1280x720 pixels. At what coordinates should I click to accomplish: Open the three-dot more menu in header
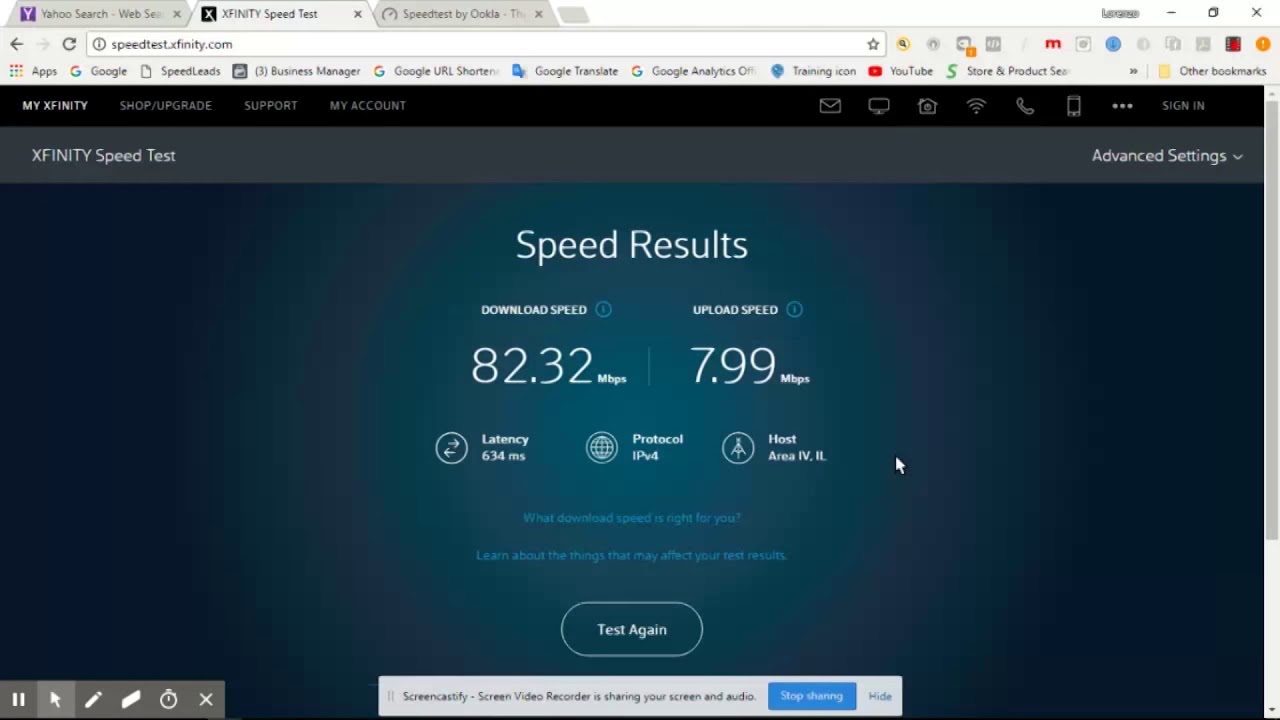click(x=1122, y=105)
